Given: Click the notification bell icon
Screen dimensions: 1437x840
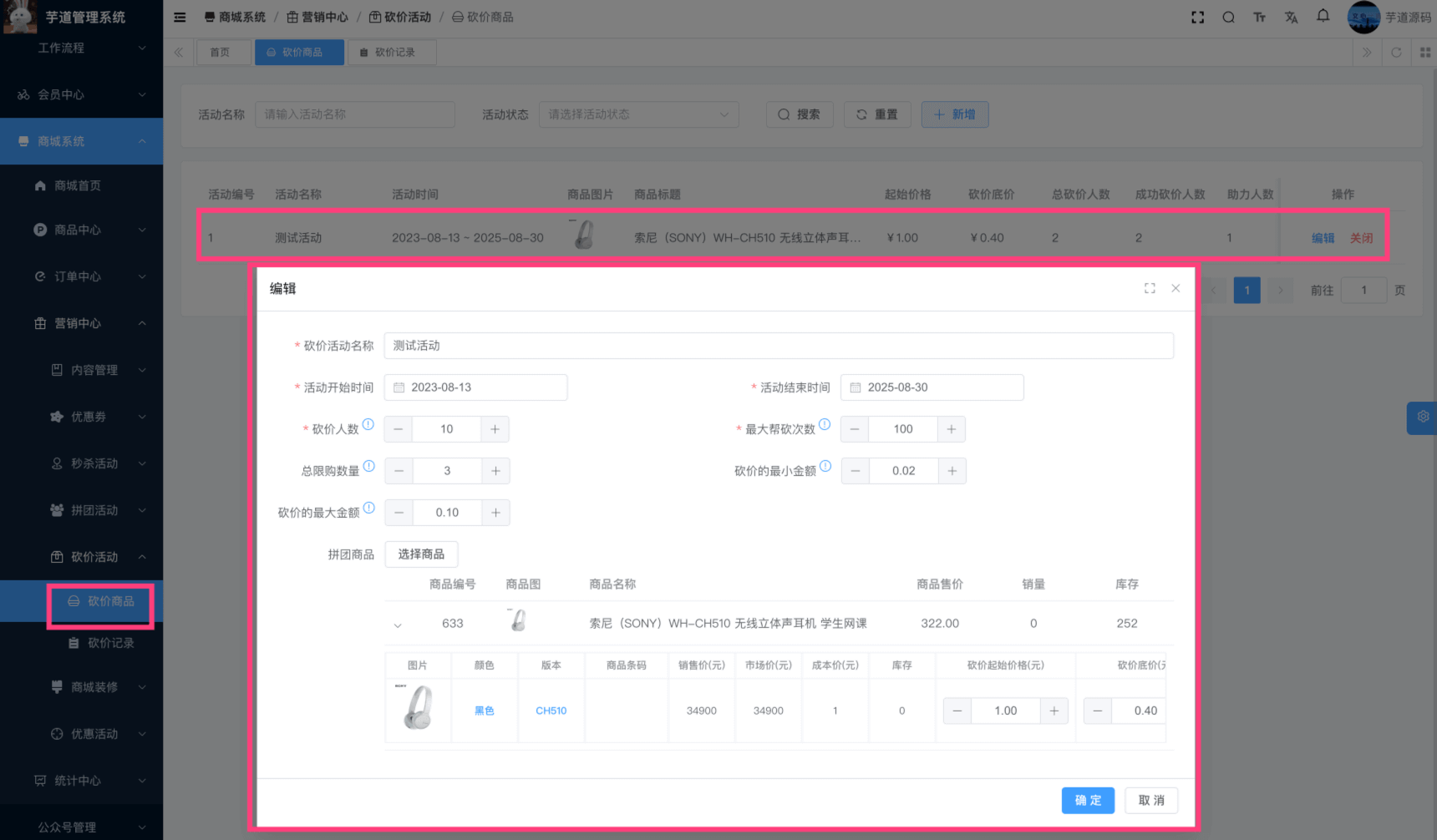Looking at the screenshot, I should click(x=1323, y=16).
